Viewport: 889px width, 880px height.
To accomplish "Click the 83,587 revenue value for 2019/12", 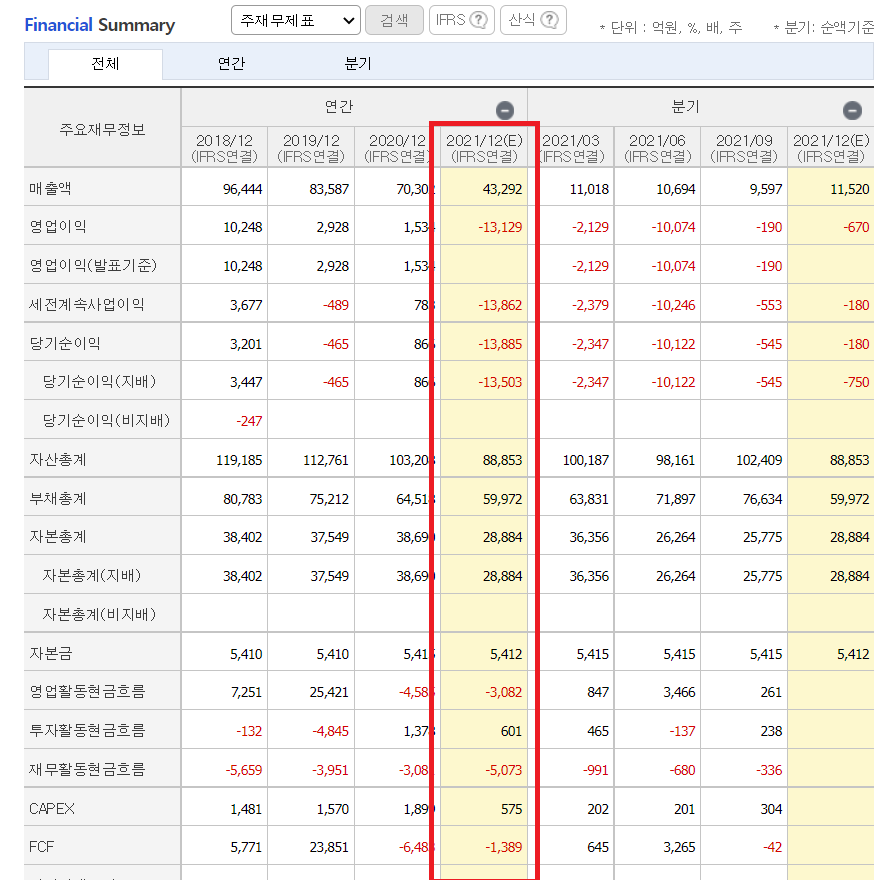I will (329, 189).
